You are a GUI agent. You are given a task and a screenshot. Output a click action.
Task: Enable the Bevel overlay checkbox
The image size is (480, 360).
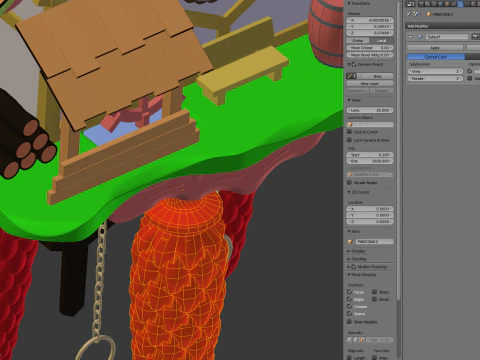[x=375, y=299]
